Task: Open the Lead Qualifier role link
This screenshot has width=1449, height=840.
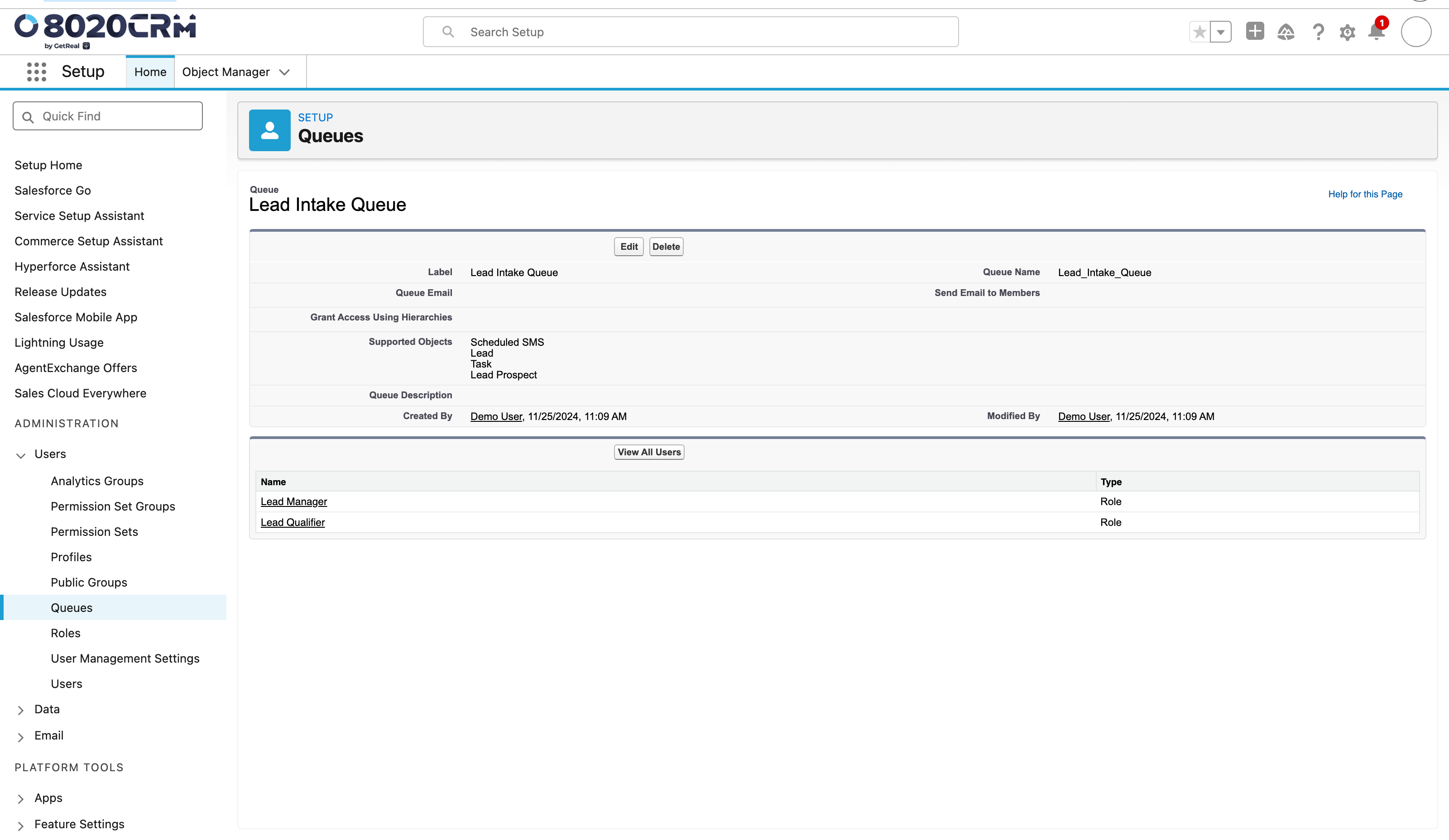Action: (x=293, y=522)
